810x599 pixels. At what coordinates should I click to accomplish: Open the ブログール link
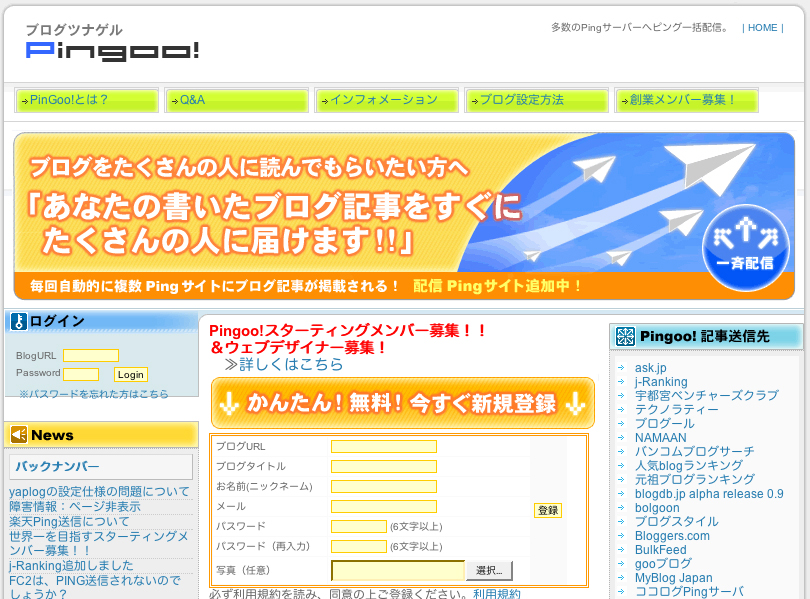[x=664, y=423]
